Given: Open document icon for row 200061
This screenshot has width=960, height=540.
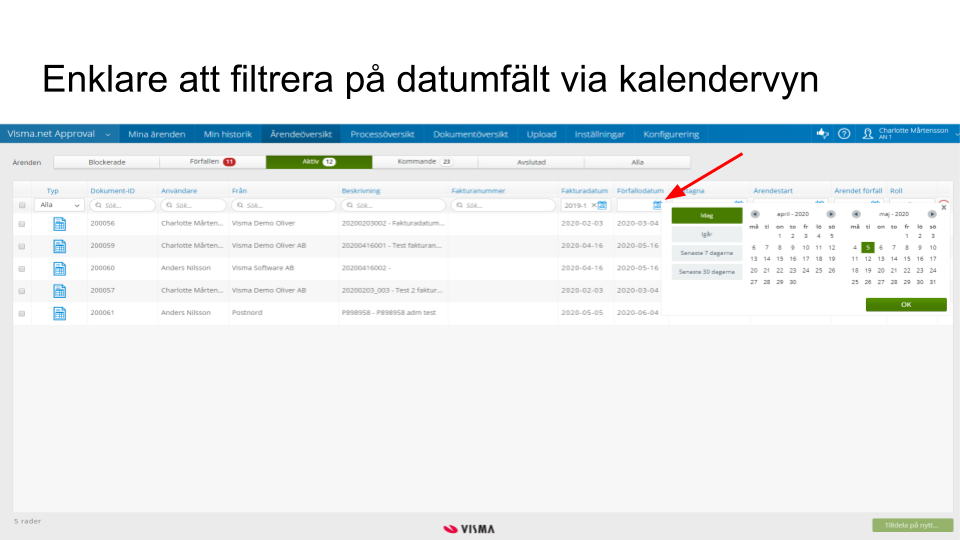Looking at the screenshot, I should coord(59,313).
